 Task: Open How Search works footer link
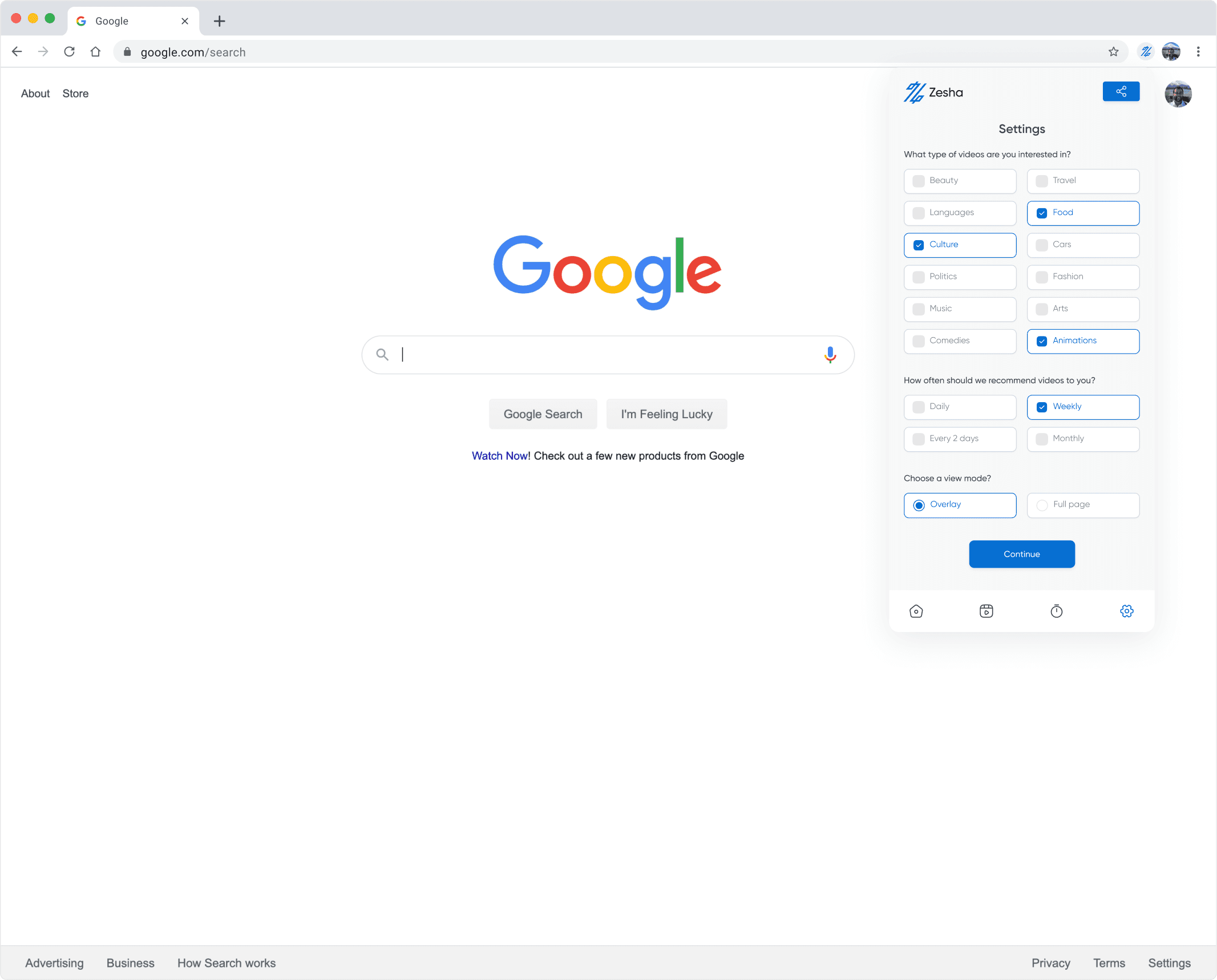coord(226,963)
